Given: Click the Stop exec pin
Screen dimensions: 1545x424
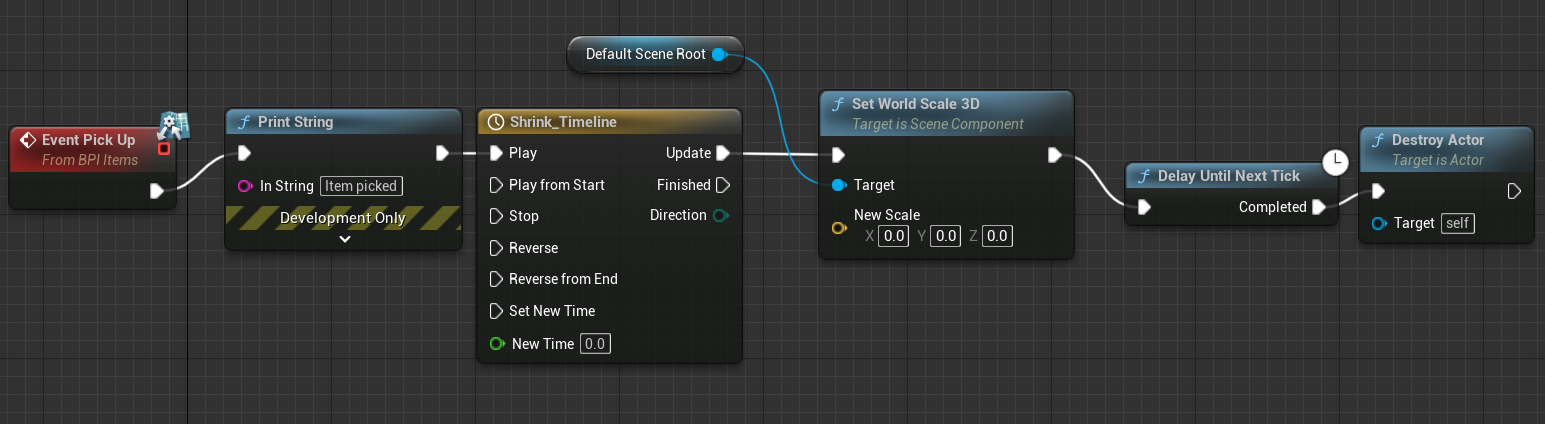Looking at the screenshot, I should coord(497,216).
